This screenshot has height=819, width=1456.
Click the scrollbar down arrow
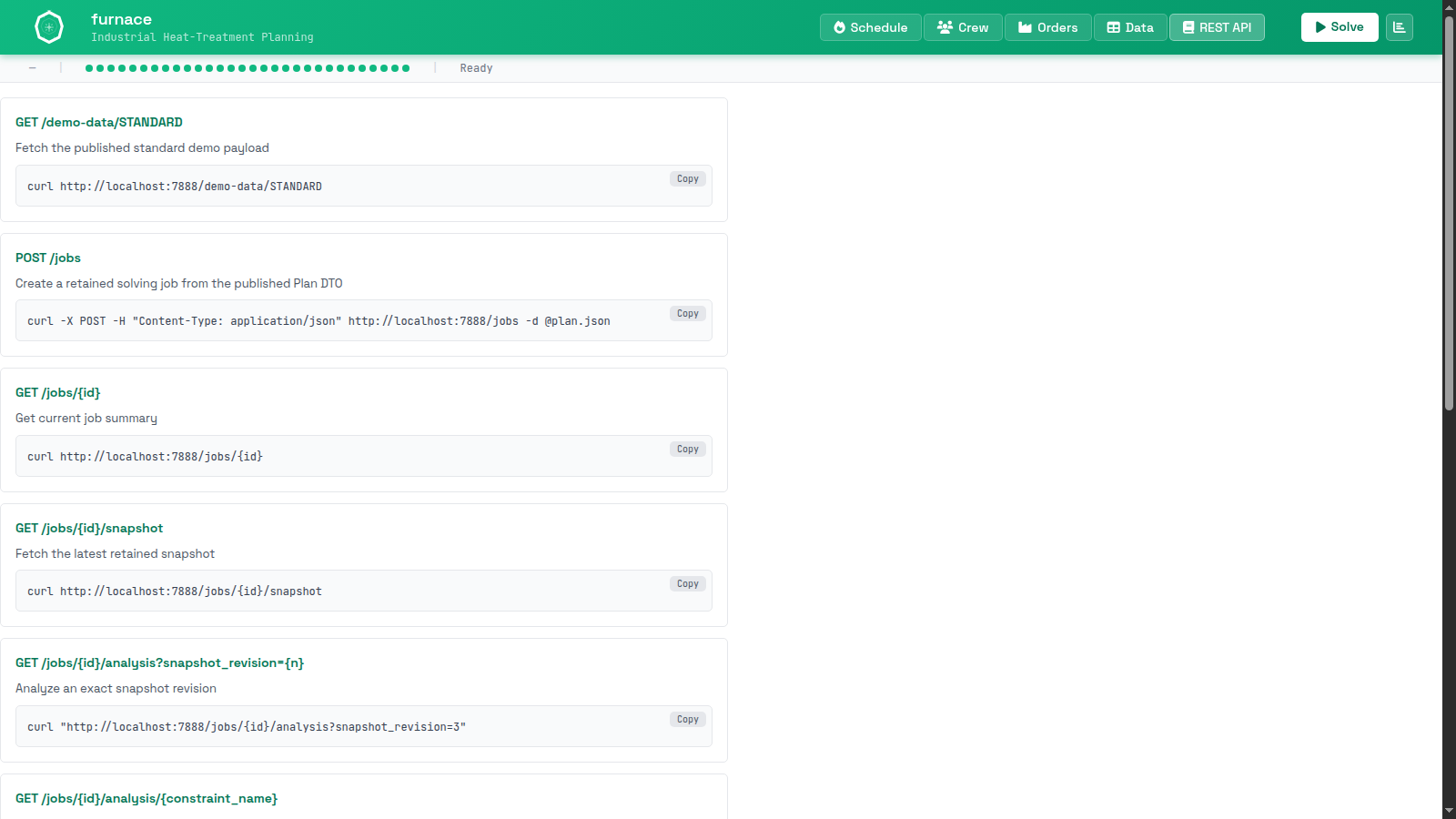[1449, 811]
